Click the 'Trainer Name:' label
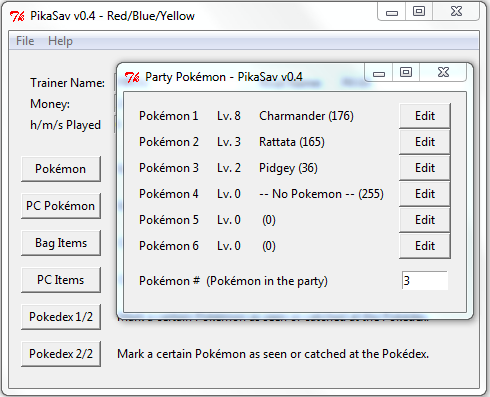The height and width of the screenshot is (397, 490). [67, 83]
